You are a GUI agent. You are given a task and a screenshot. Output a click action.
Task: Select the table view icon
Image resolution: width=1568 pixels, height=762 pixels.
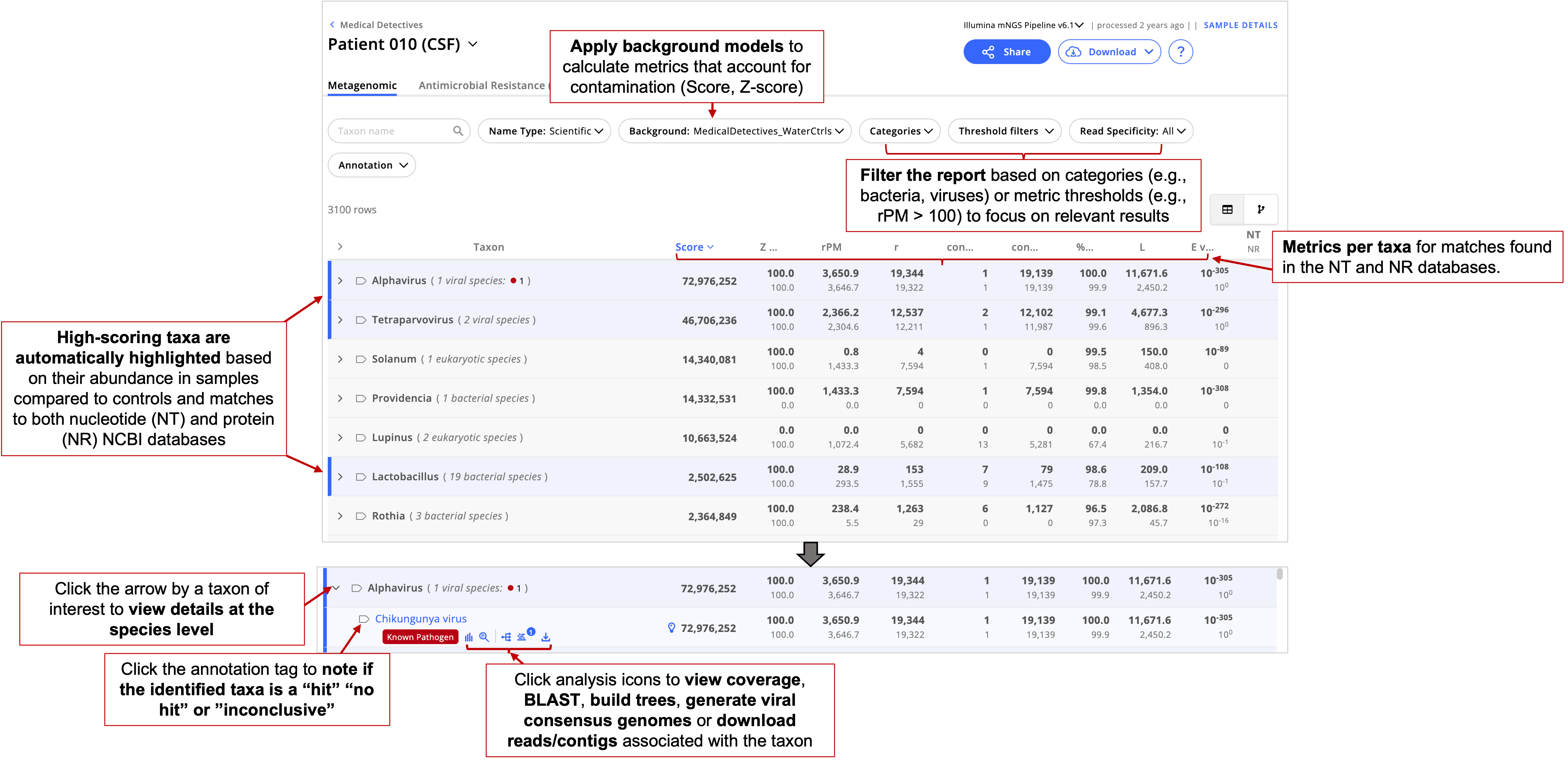pyautogui.click(x=1227, y=209)
